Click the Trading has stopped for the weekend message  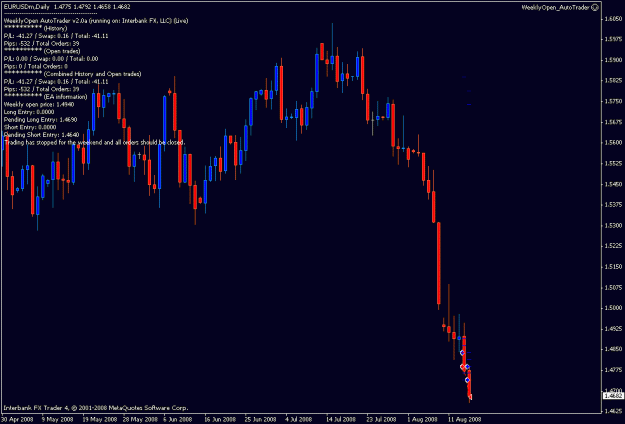tap(94, 142)
